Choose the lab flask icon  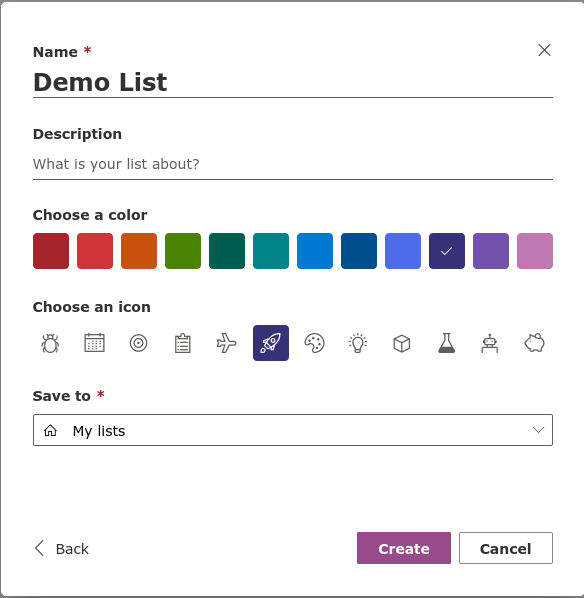click(x=447, y=343)
